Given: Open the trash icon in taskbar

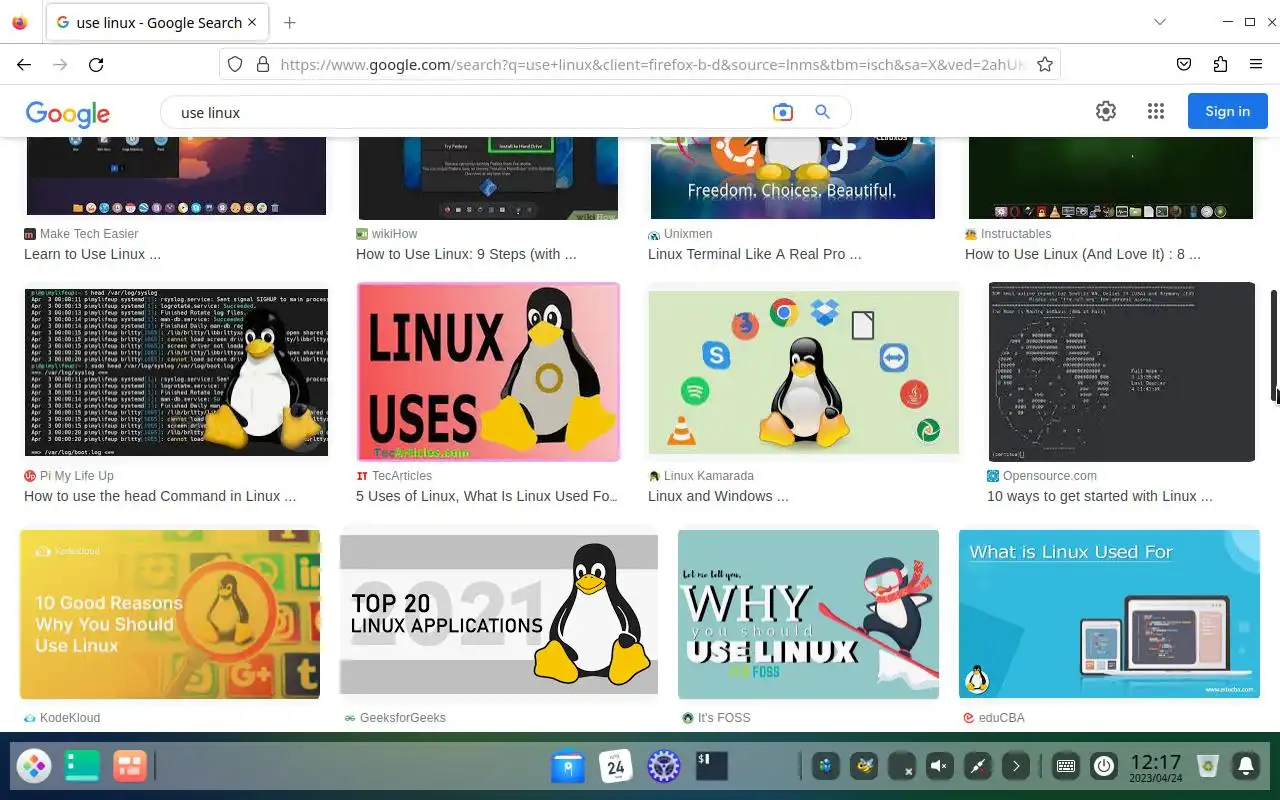Looking at the screenshot, I should point(1209,767).
